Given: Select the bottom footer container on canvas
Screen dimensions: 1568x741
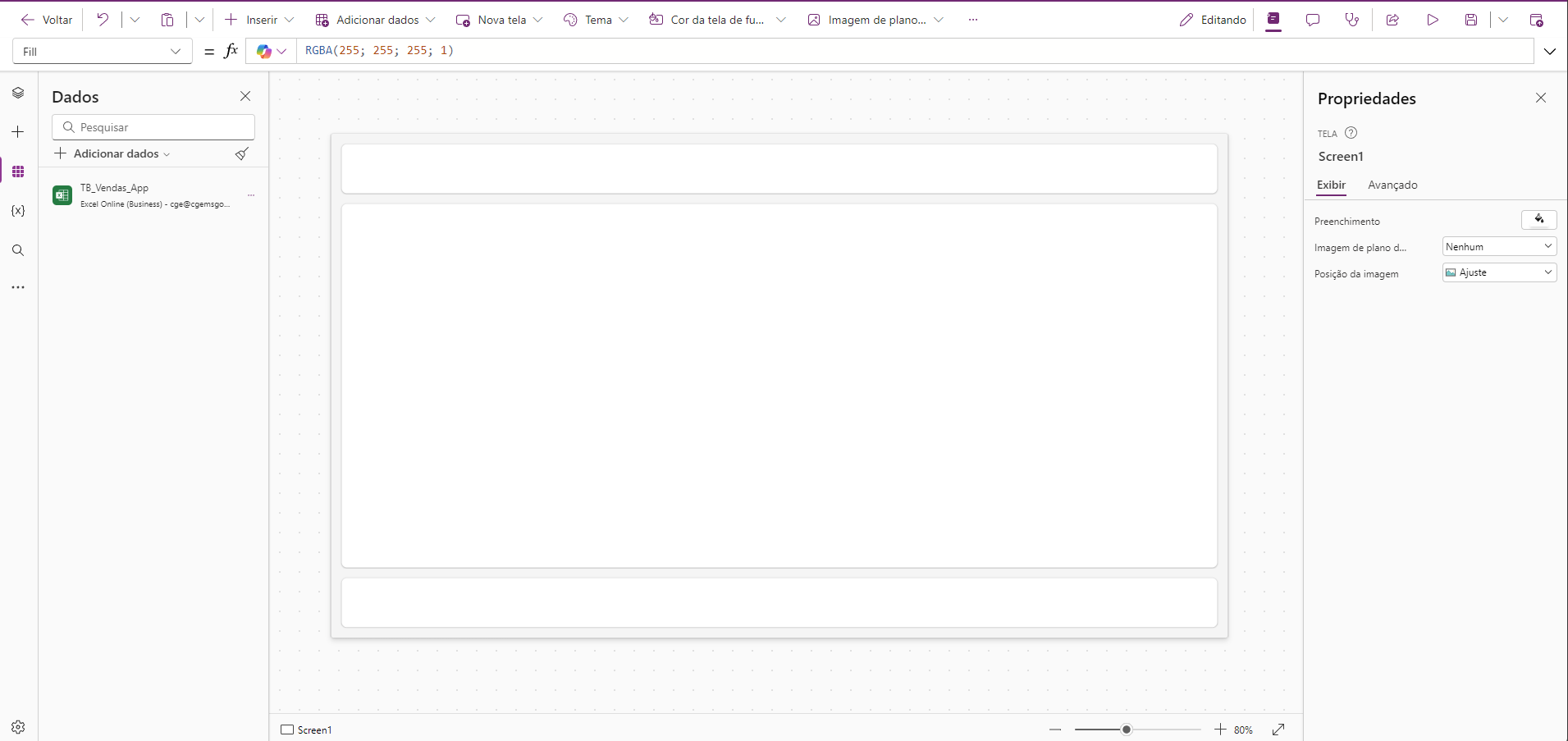Looking at the screenshot, I should pyautogui.click(x=779, y=603).
